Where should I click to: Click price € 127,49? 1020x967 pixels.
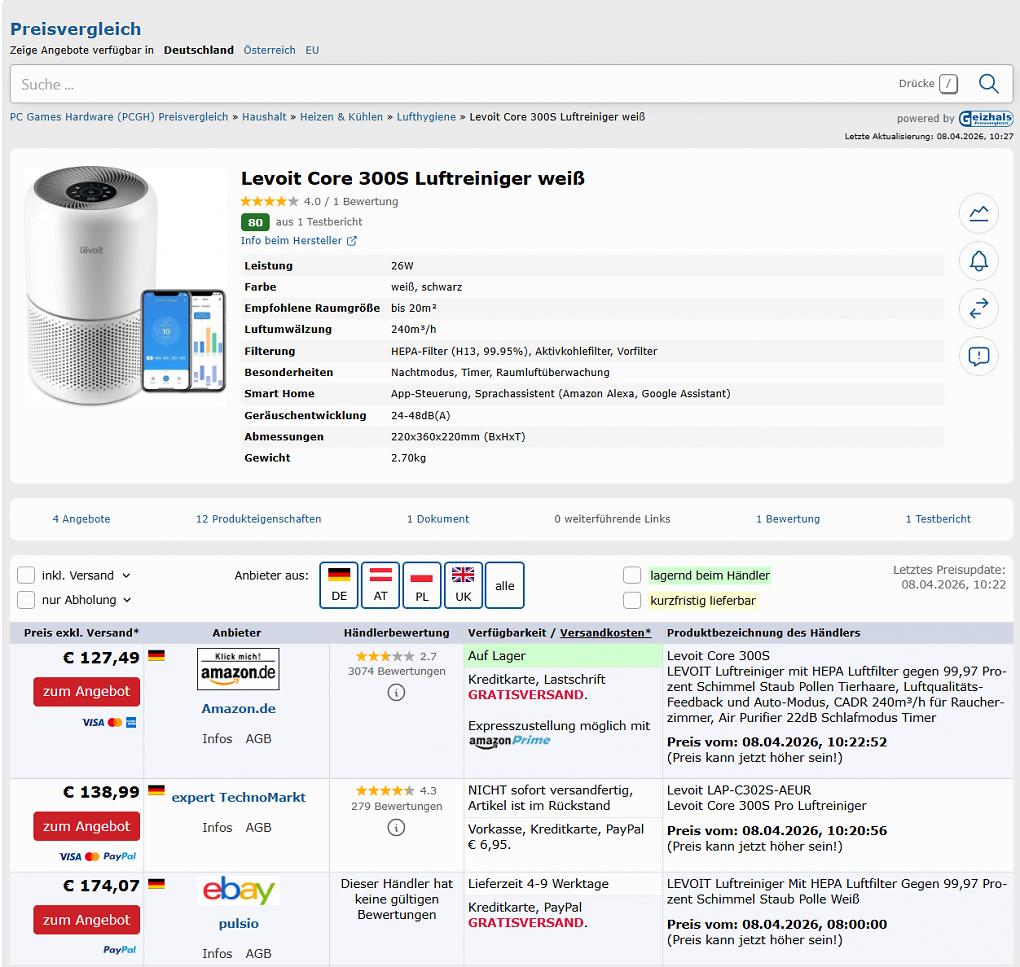[101, 658]
